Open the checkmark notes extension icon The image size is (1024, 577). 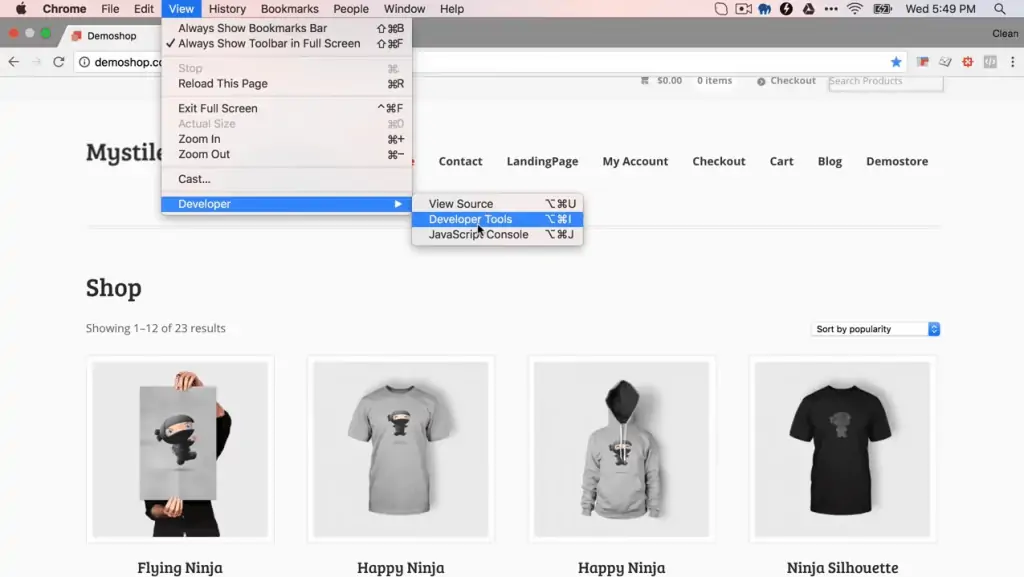[946, 61]
